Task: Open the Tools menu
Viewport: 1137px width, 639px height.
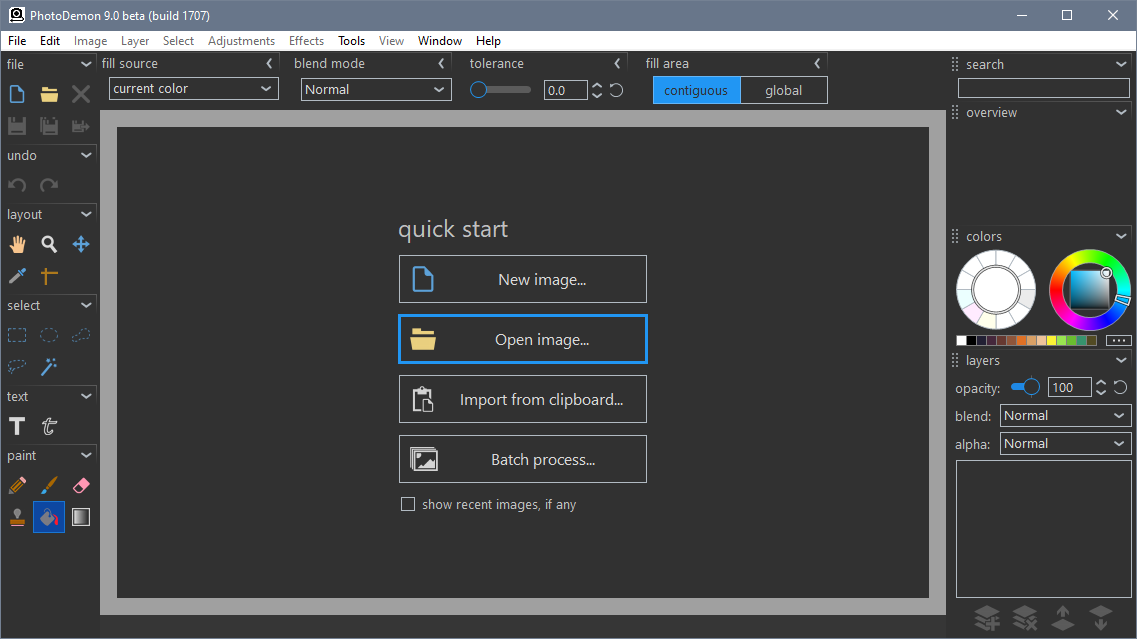Action: click(351, 41)
